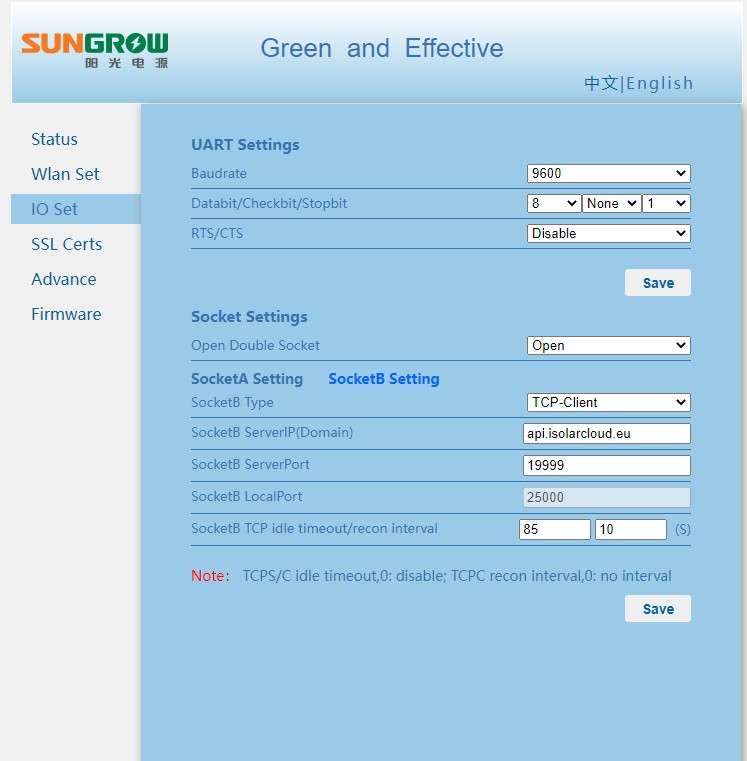Click the Green and Effective slogan
This screenshot has height=761, width=747.
(x=382, y=48)
